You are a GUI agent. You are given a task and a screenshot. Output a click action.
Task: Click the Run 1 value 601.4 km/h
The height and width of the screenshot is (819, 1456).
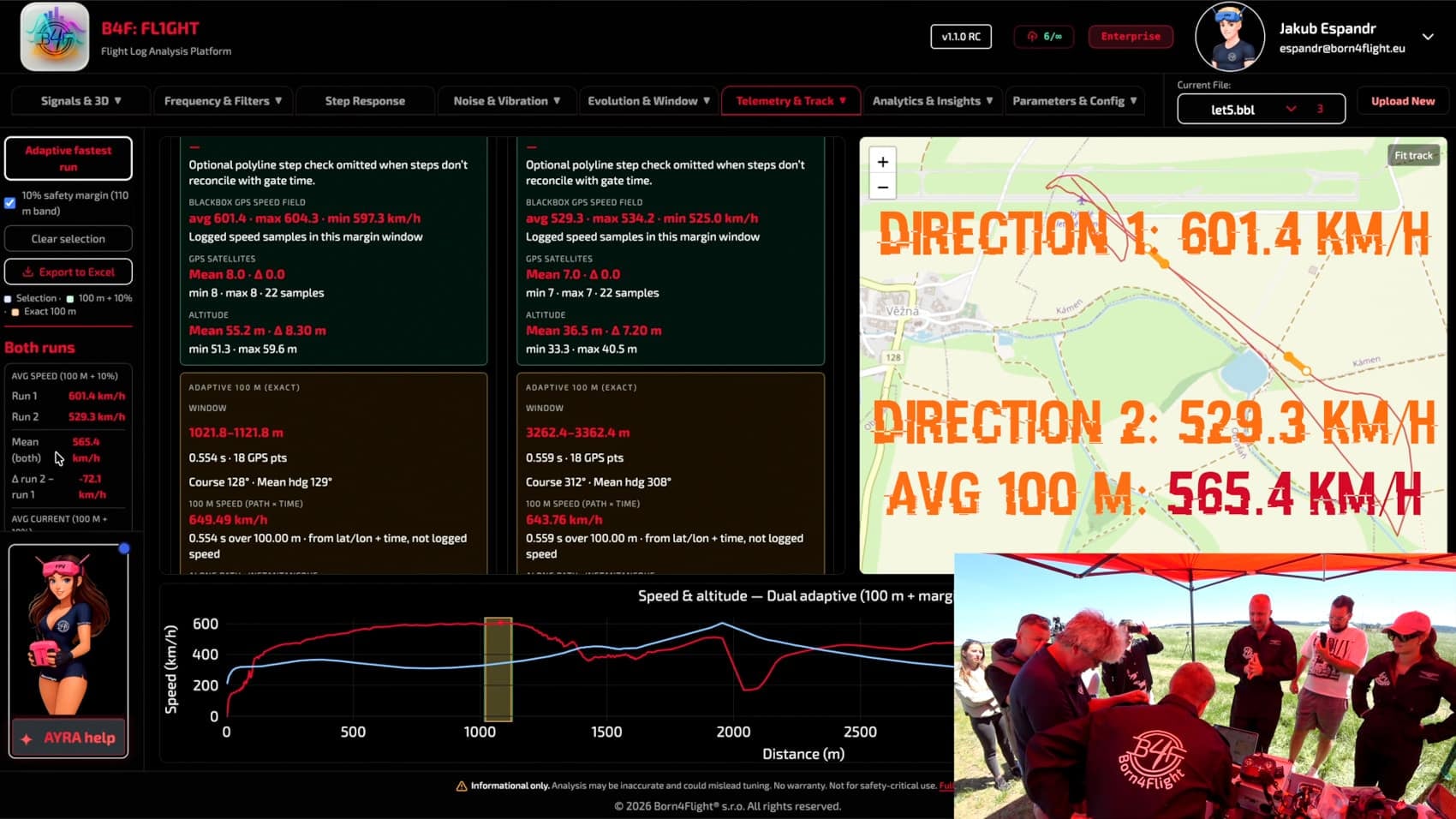coord(97,397)
